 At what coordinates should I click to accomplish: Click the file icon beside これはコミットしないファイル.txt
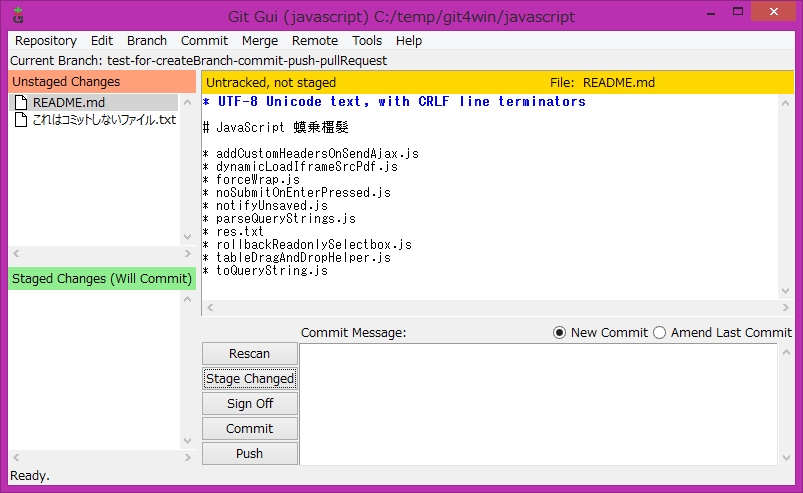[x=21, y=120]
